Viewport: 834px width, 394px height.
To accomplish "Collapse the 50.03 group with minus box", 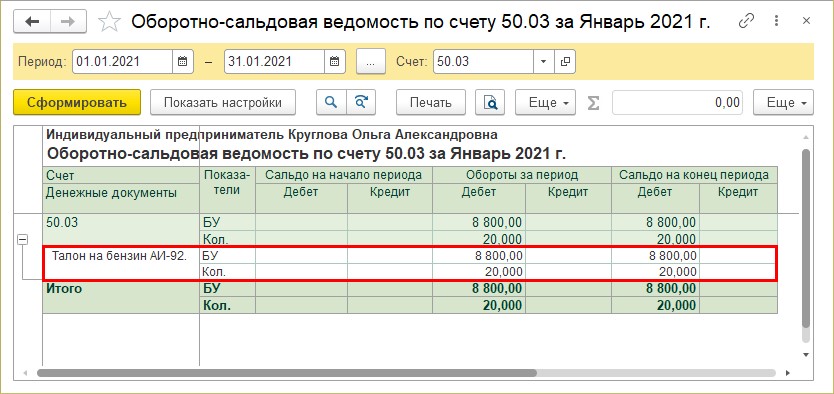I will (22, 240).
